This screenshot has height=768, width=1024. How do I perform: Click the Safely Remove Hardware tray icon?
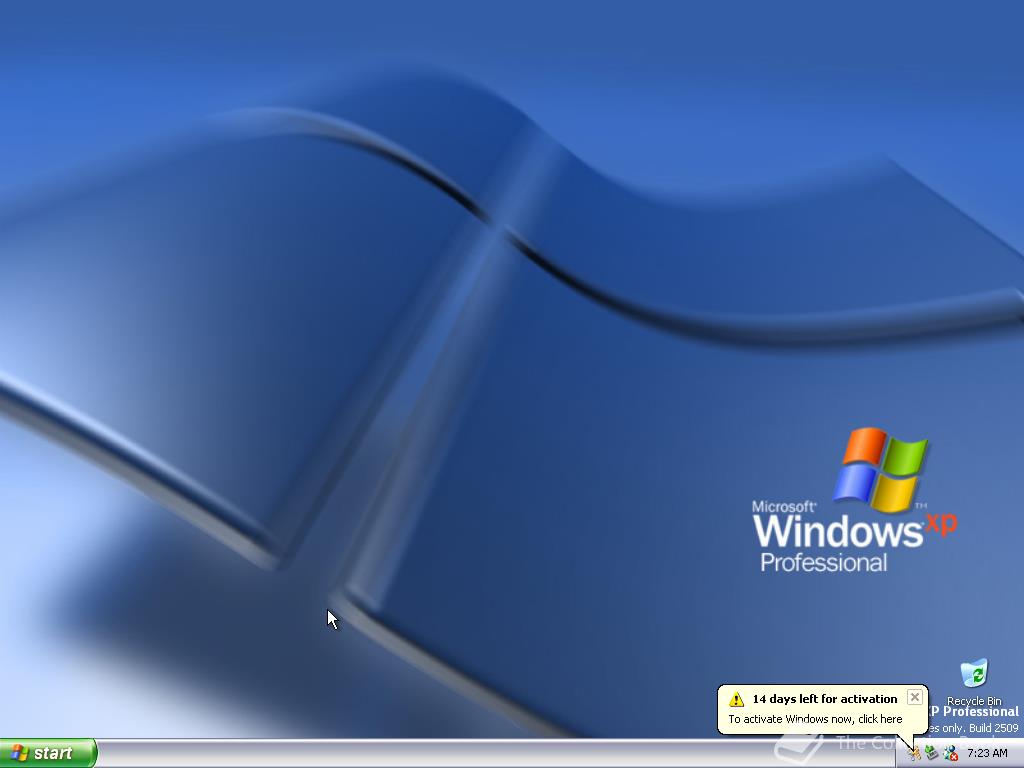tap(931, 754)
